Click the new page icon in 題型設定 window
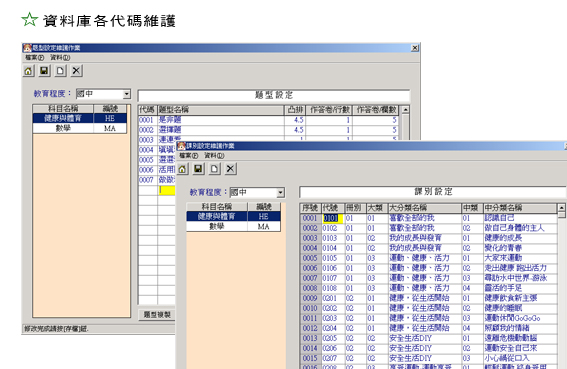This screenshot has width=567, height=369. click(60, 71)
